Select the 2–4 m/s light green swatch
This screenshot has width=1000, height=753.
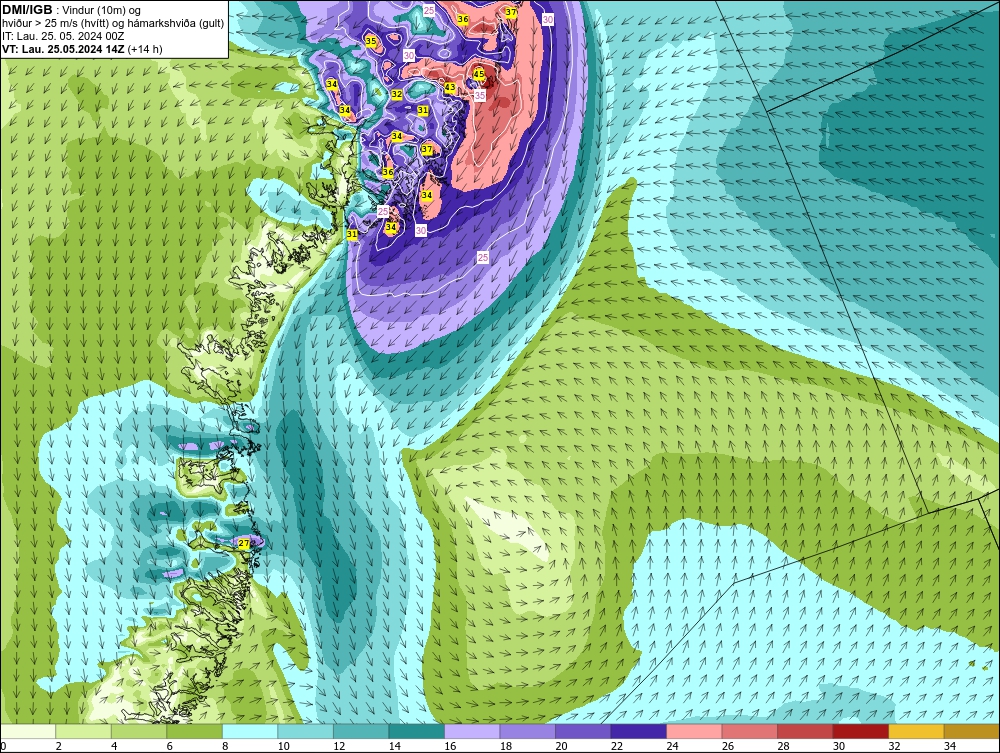pyautogui.click(x=84, y=731)
